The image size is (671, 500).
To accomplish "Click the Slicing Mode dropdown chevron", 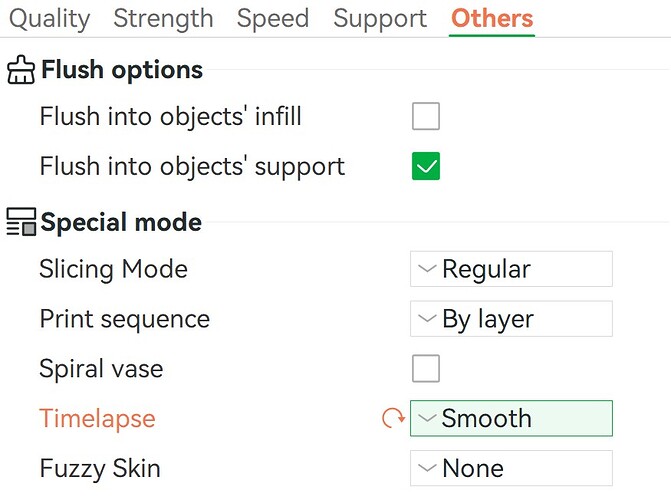I will coord(427,269).
